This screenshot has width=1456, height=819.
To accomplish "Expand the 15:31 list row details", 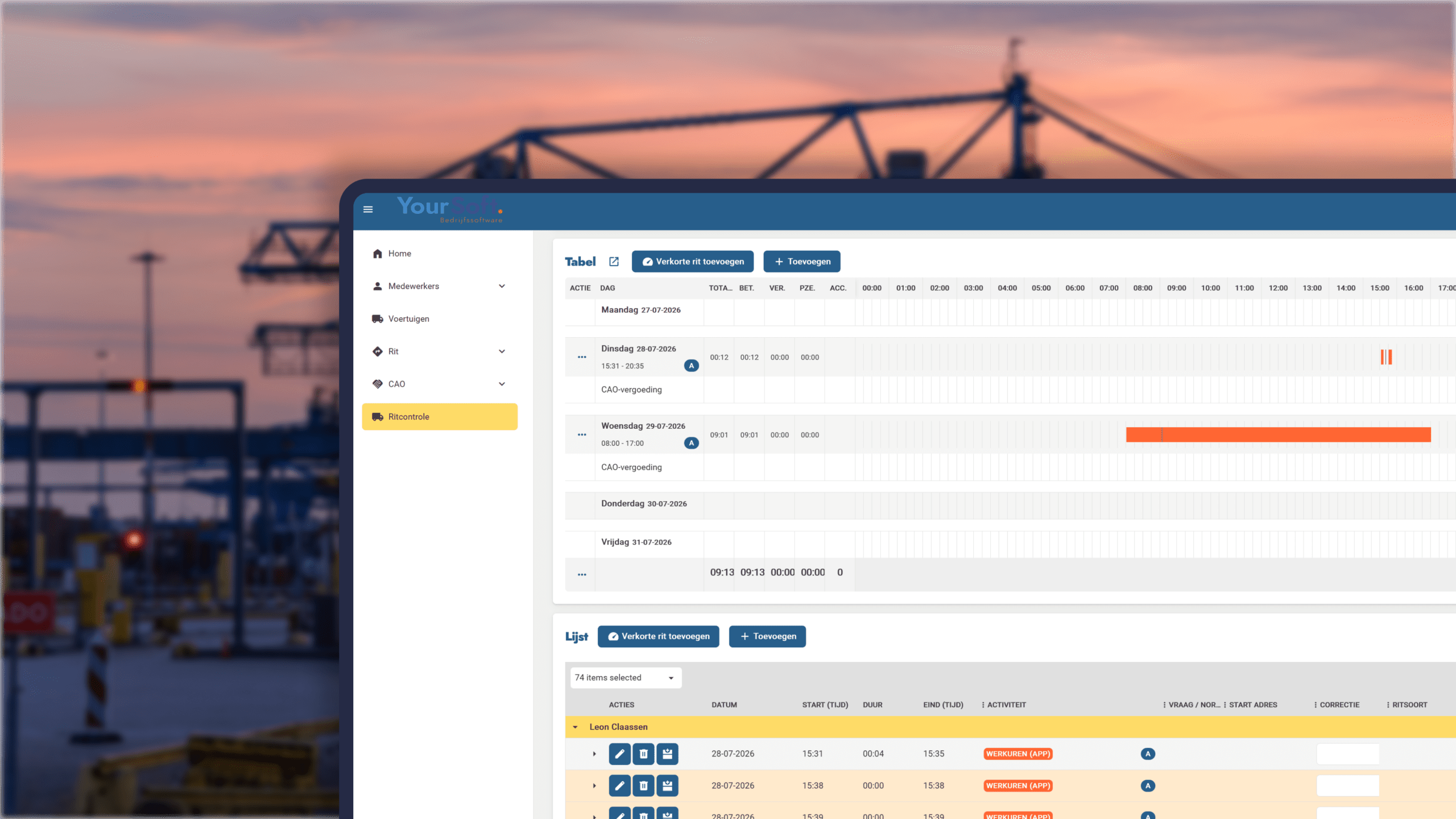I will 594,754.
